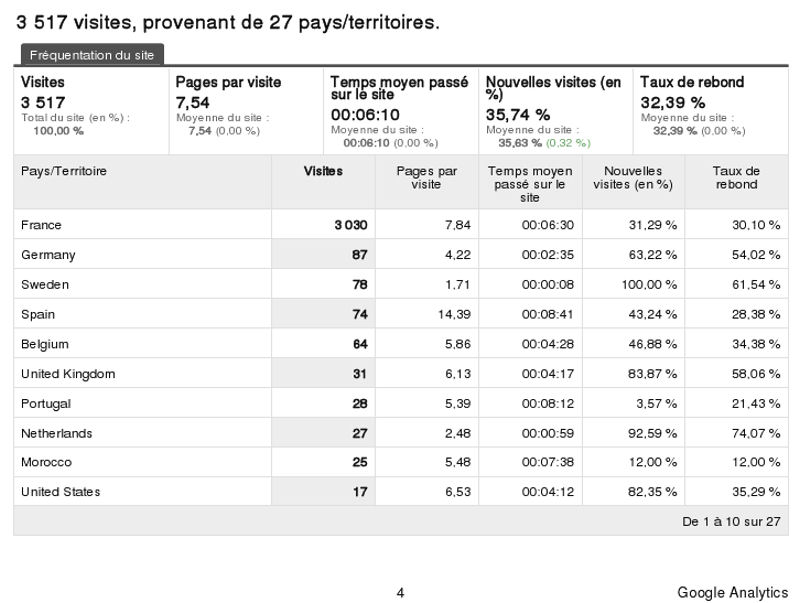The width and height of the screenshot is (800, 603).
Task: Open the Taux de rebond summary metric
Action: pos(691,83)
